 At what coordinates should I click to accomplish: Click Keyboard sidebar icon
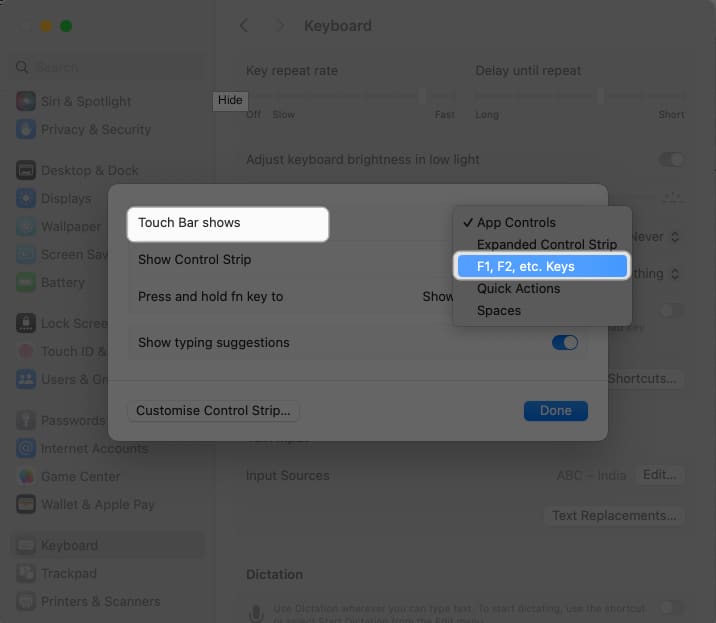click(26, 545)
